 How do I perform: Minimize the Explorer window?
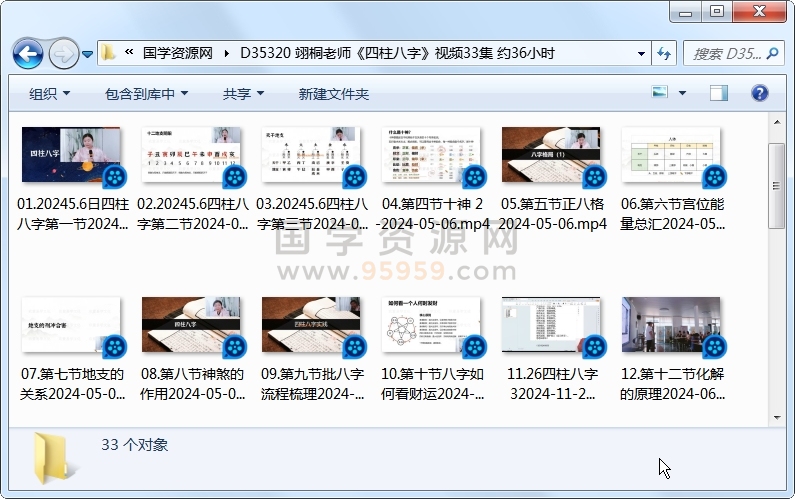[x=686, y=12]
